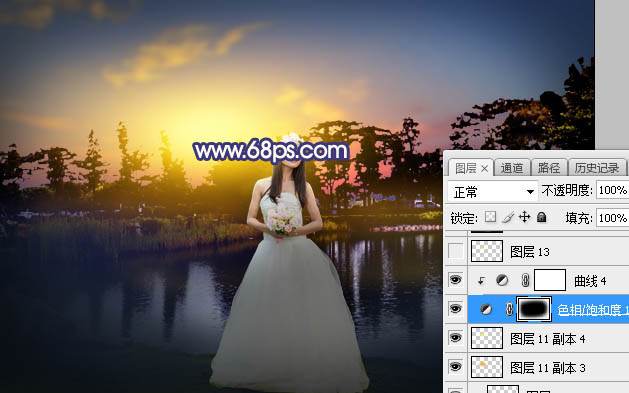Hide 图层 11 副本 4 layer
Viewport: 629px width, 393px height.
455,338
